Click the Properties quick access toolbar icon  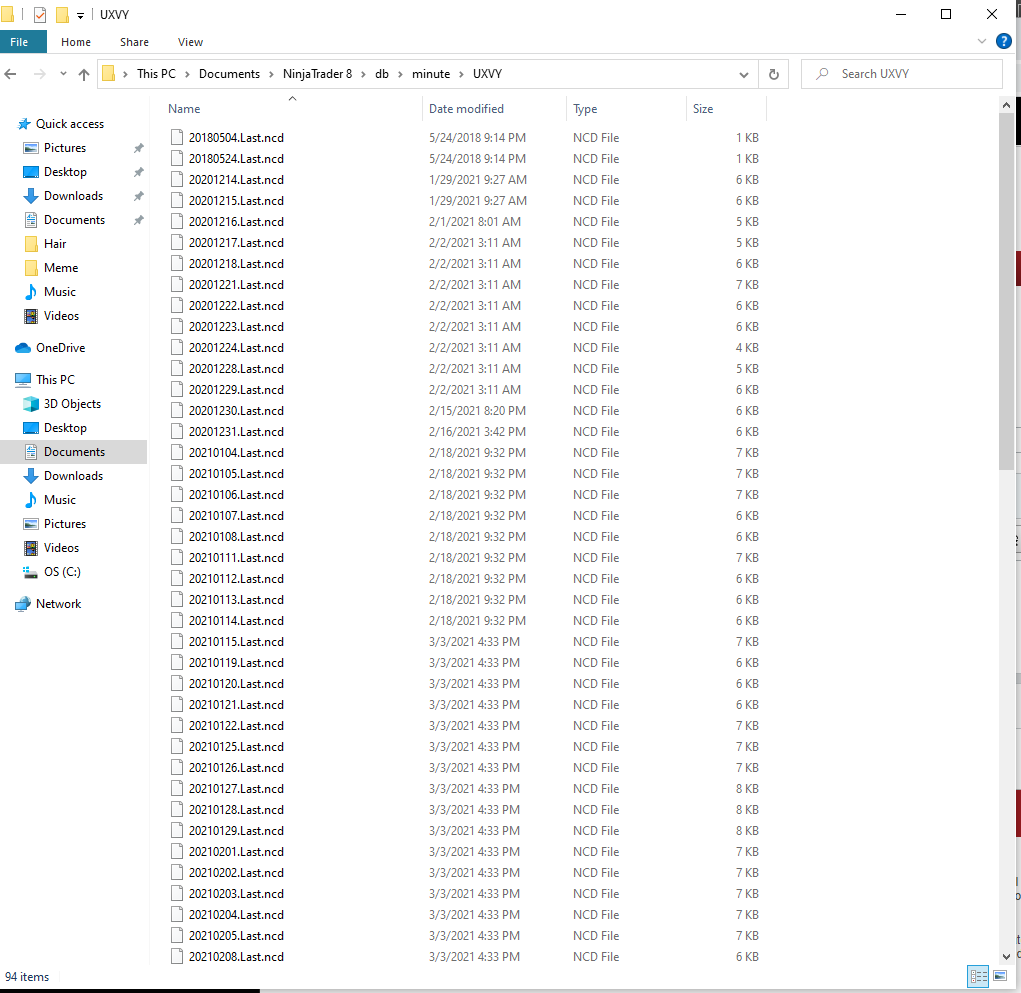click(x=40, y=14)
